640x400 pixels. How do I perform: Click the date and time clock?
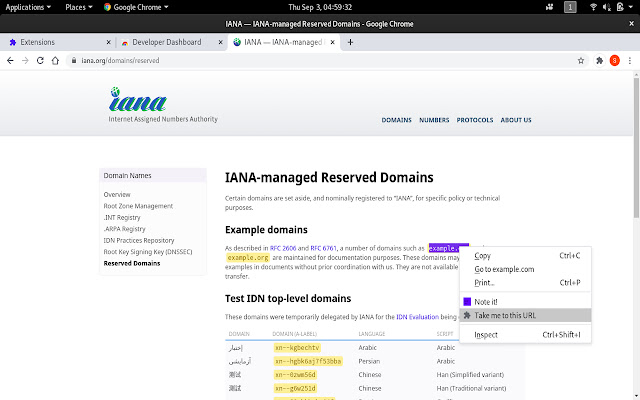pos(320,7)
